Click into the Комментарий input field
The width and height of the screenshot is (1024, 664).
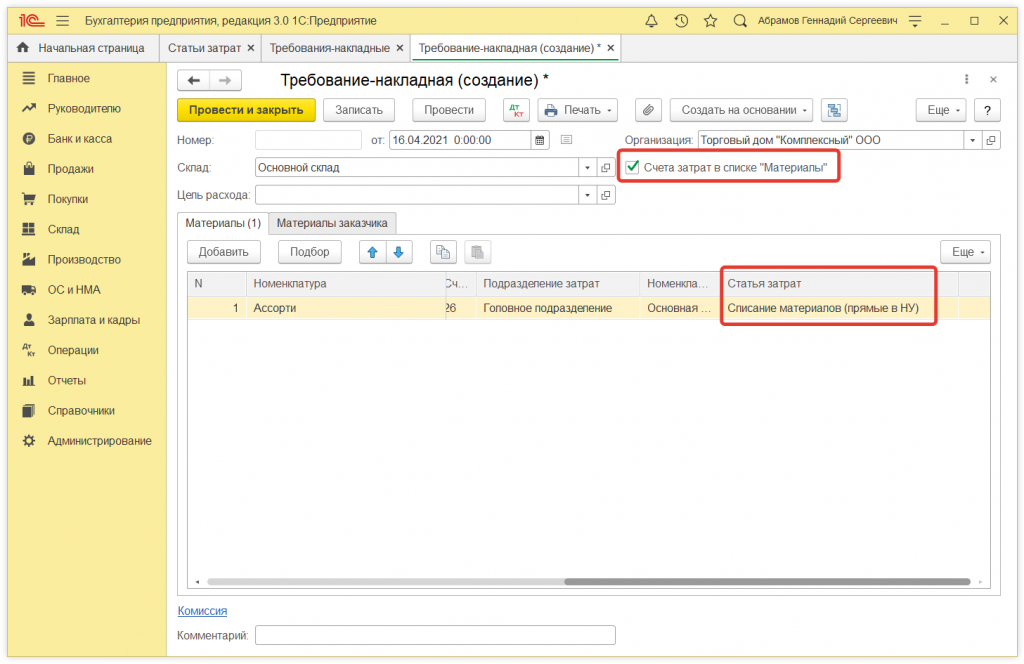pyautogui.click(x=435, y=635)
